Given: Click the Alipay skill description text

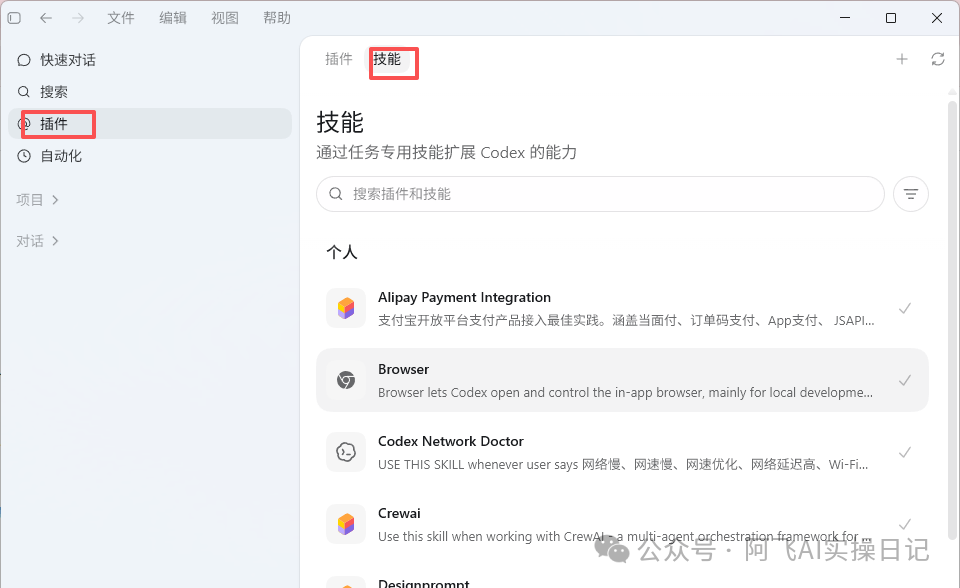Looking at the screenshot, I should tap(626, 320).
